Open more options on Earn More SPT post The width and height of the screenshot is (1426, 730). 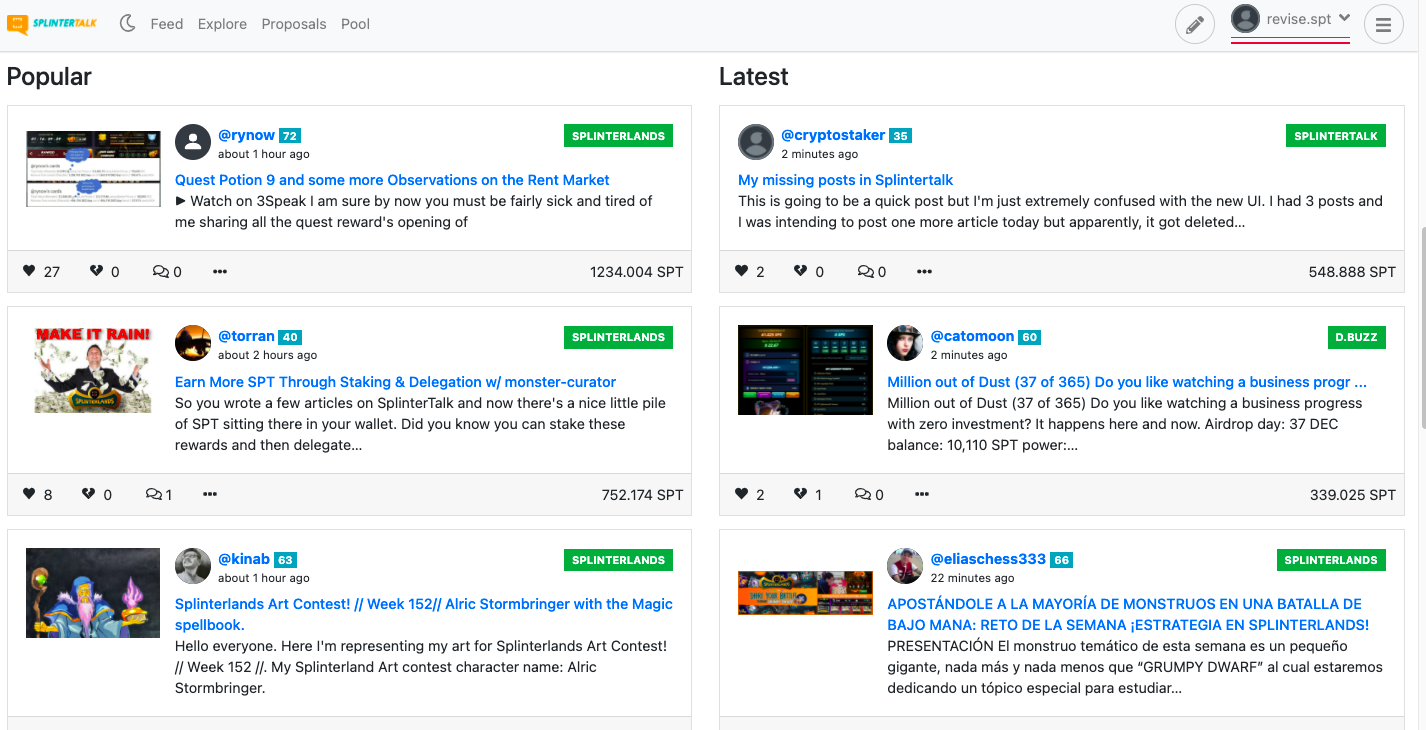point(210,494)
